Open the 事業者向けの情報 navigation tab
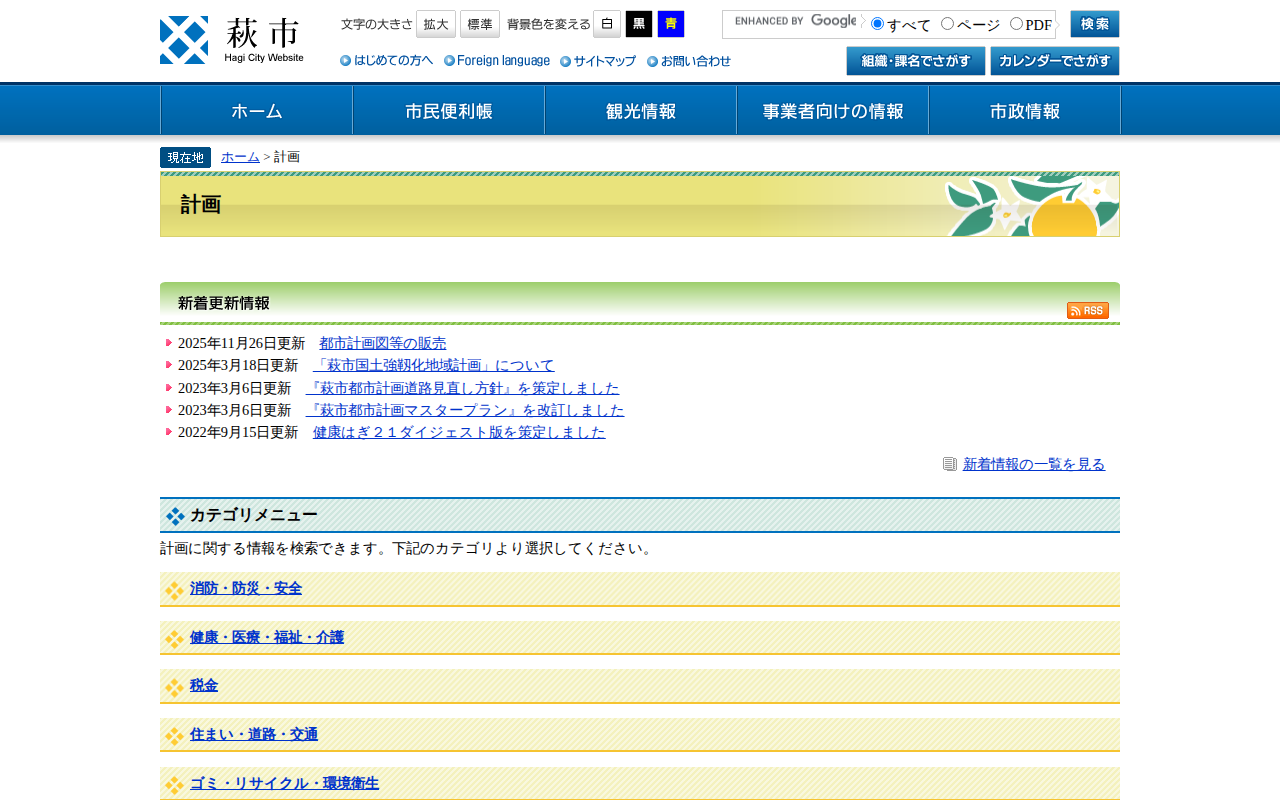 (x=832, y=110)
